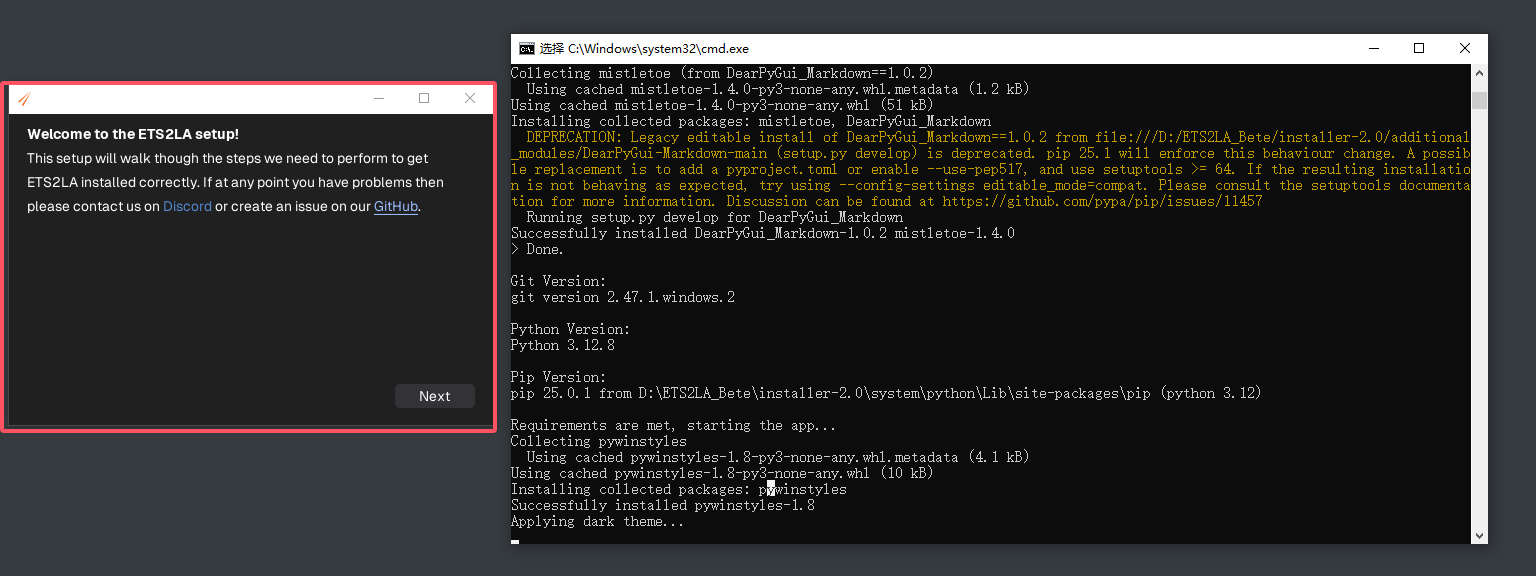Click the console scrollbar thumb

click(x=1479, y=100)
